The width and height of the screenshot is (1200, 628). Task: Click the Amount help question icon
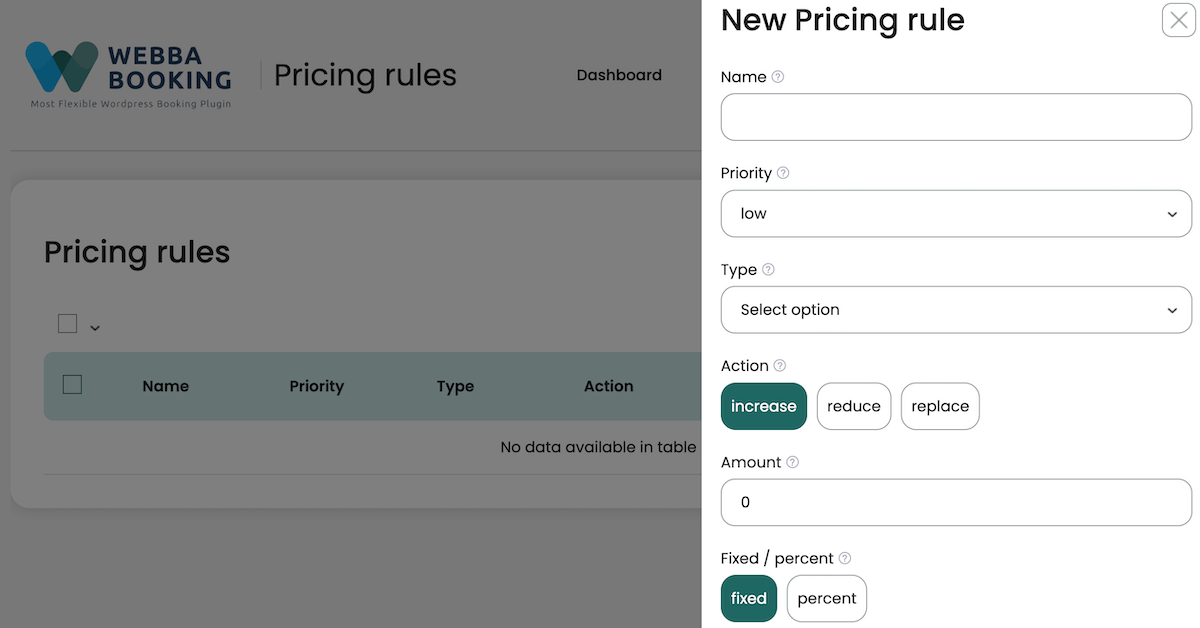coord(792,462)
